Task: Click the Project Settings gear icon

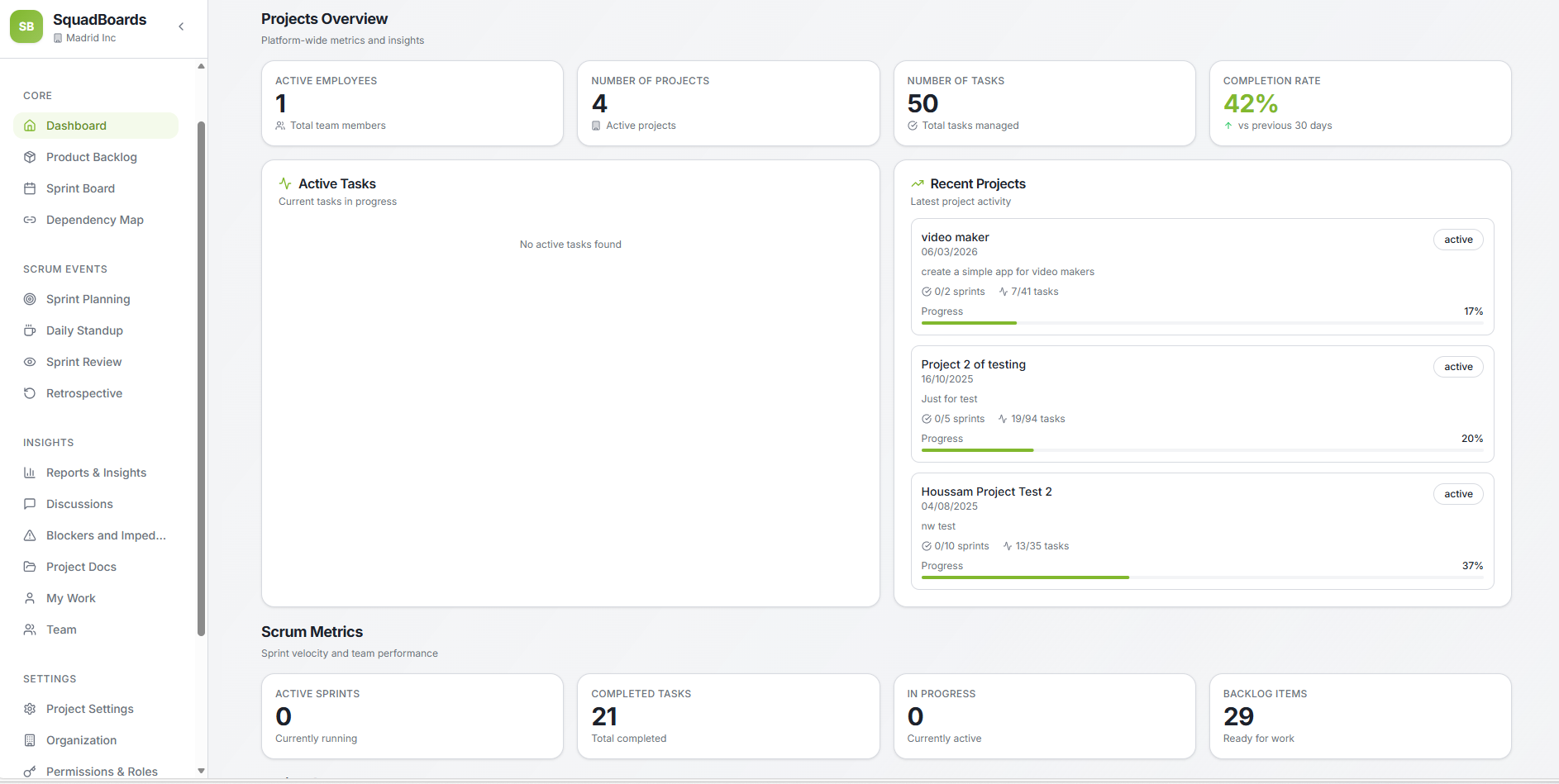Action: tap(30, 709)
